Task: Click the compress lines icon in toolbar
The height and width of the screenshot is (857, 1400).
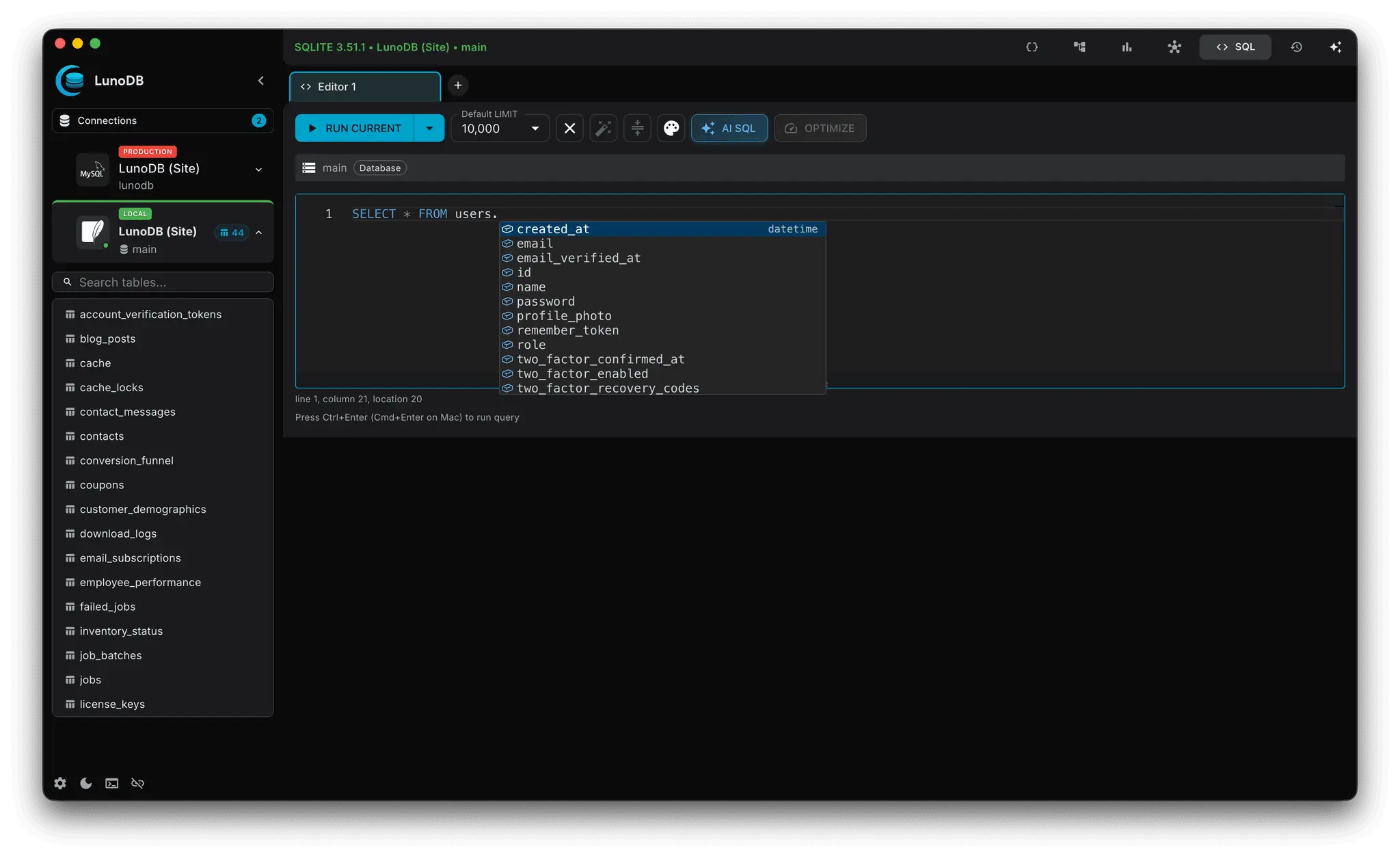Action: pyautogui.click(x=637, y=128)
